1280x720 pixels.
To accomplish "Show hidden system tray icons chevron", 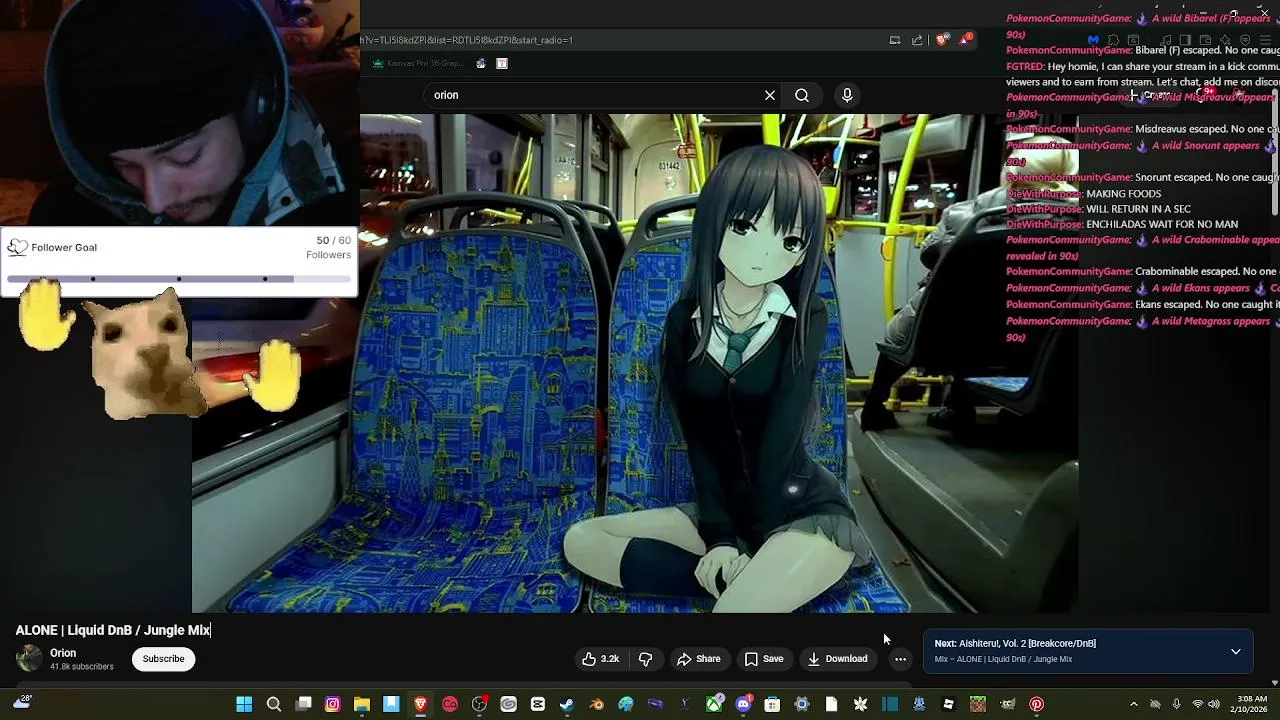I will pyautogui.click(x=1133, y=704).
